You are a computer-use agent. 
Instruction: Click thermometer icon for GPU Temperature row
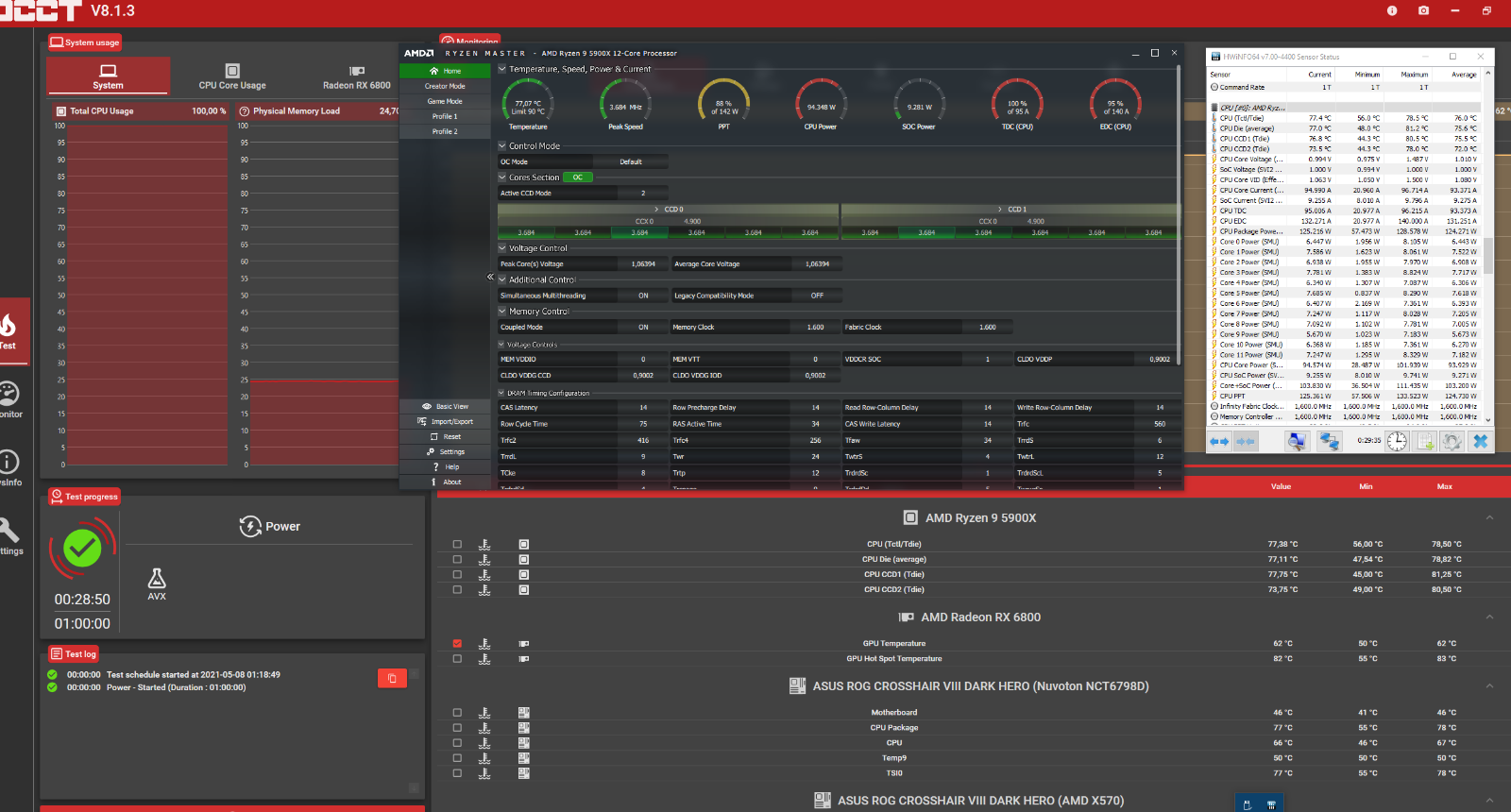[x=484, y=644]
